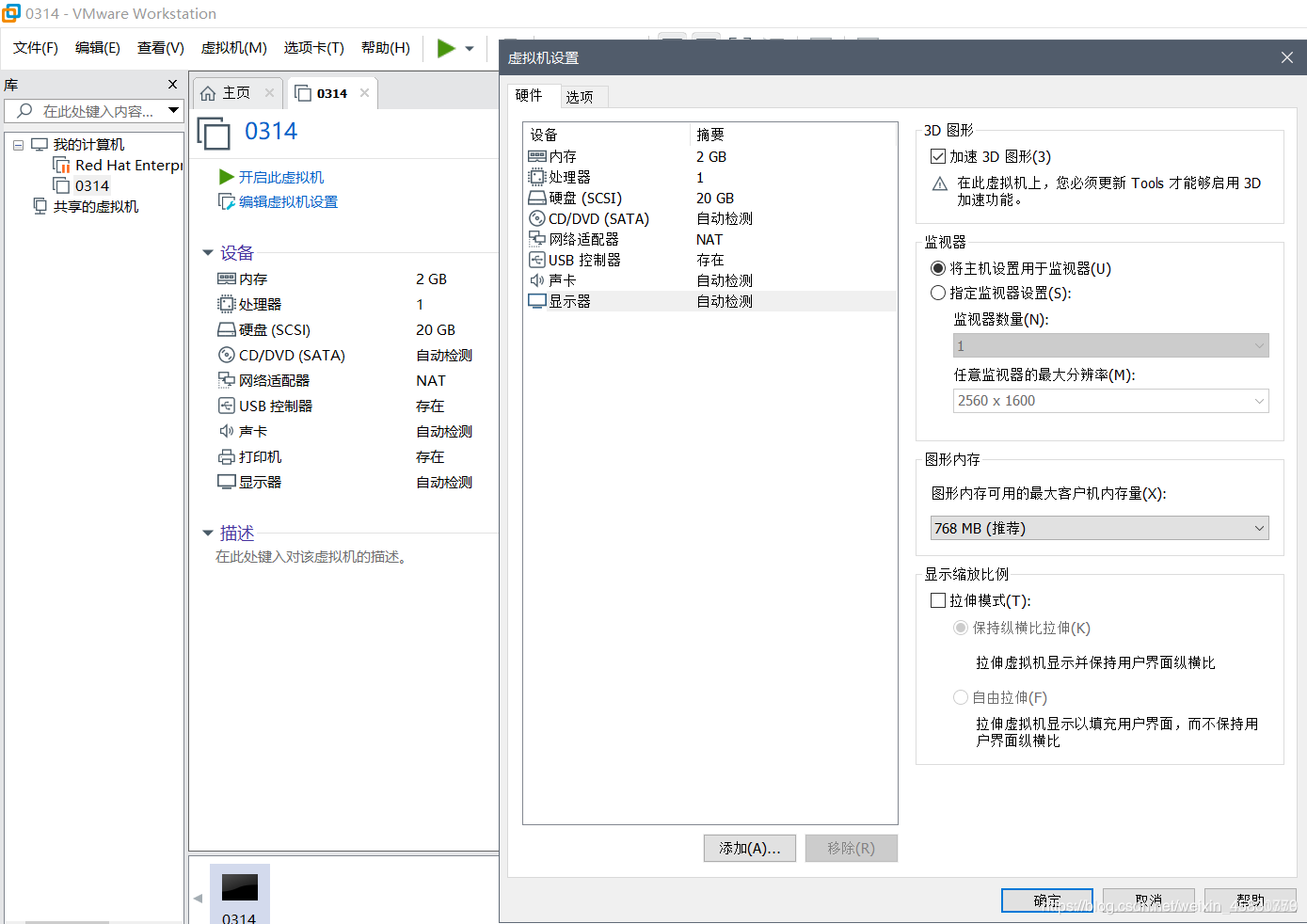The width and height of the screenshot is (1307, 924).
Task: Click sound card icon in main window list
Action: (x=227, y=432)
